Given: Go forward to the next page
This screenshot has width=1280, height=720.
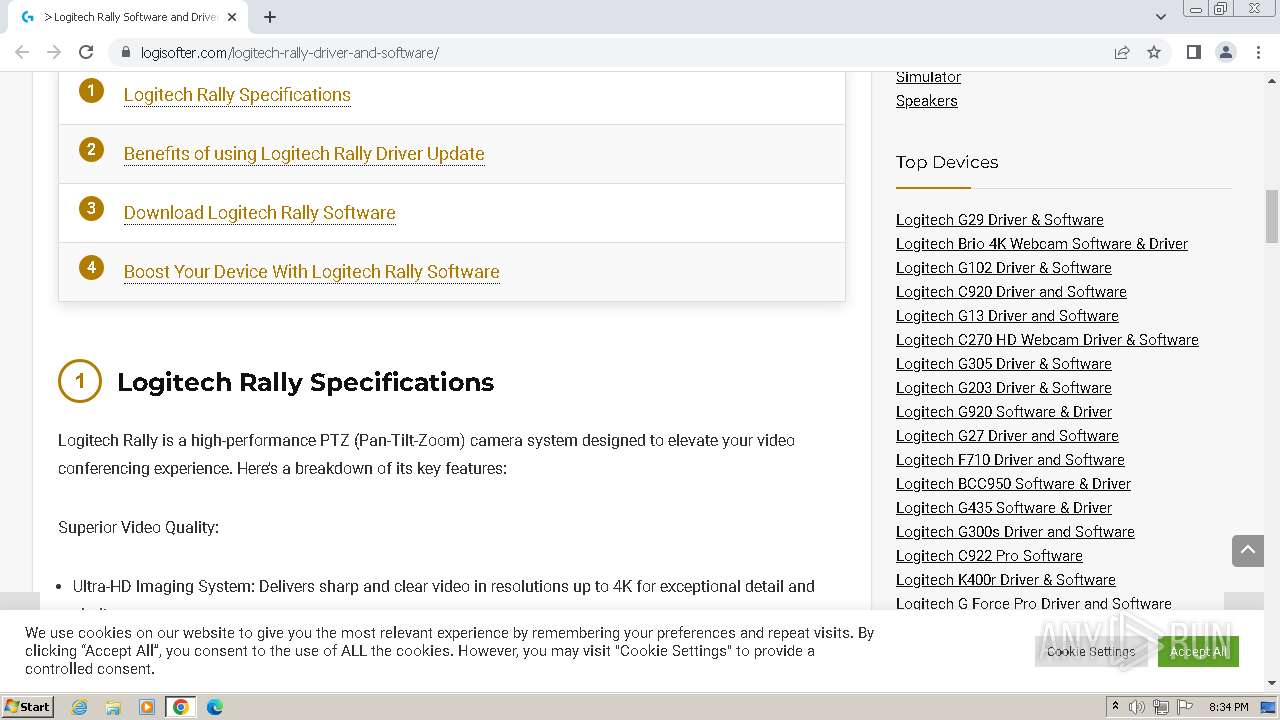Looking at the screenshot, I should click(54, 52).
